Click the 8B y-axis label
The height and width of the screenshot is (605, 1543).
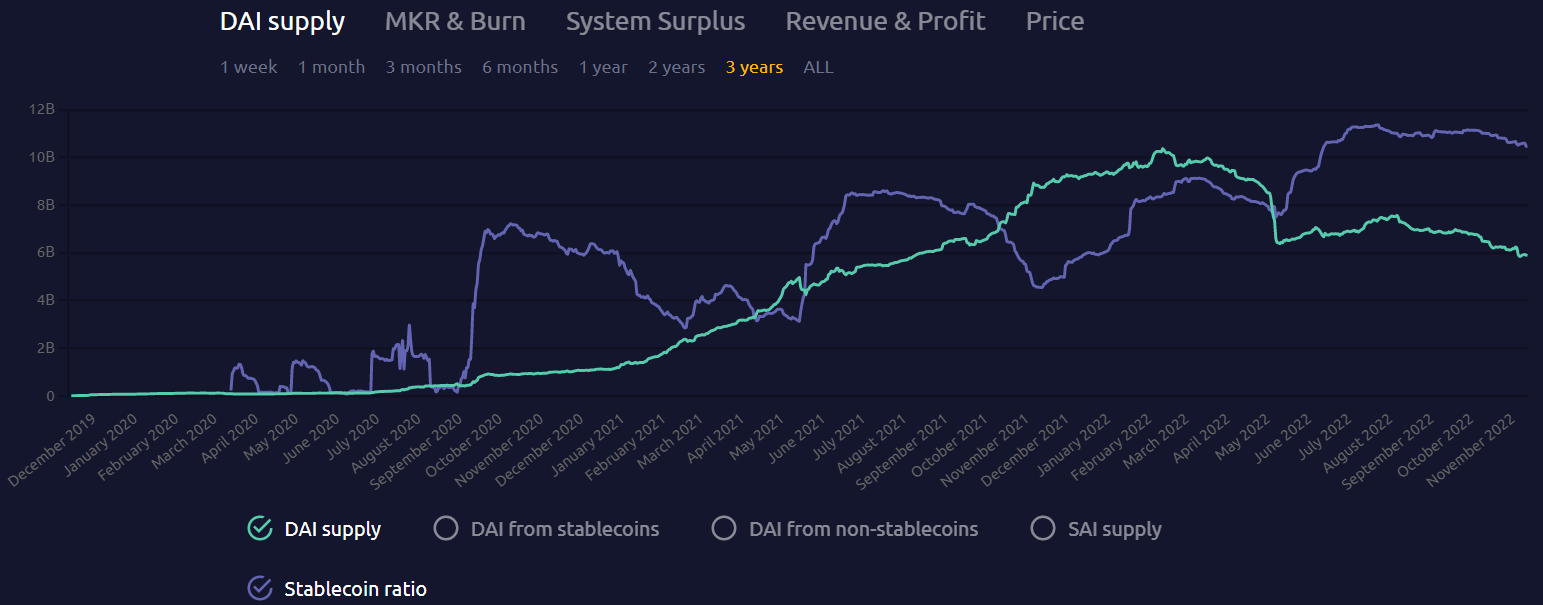coord(46,205)
